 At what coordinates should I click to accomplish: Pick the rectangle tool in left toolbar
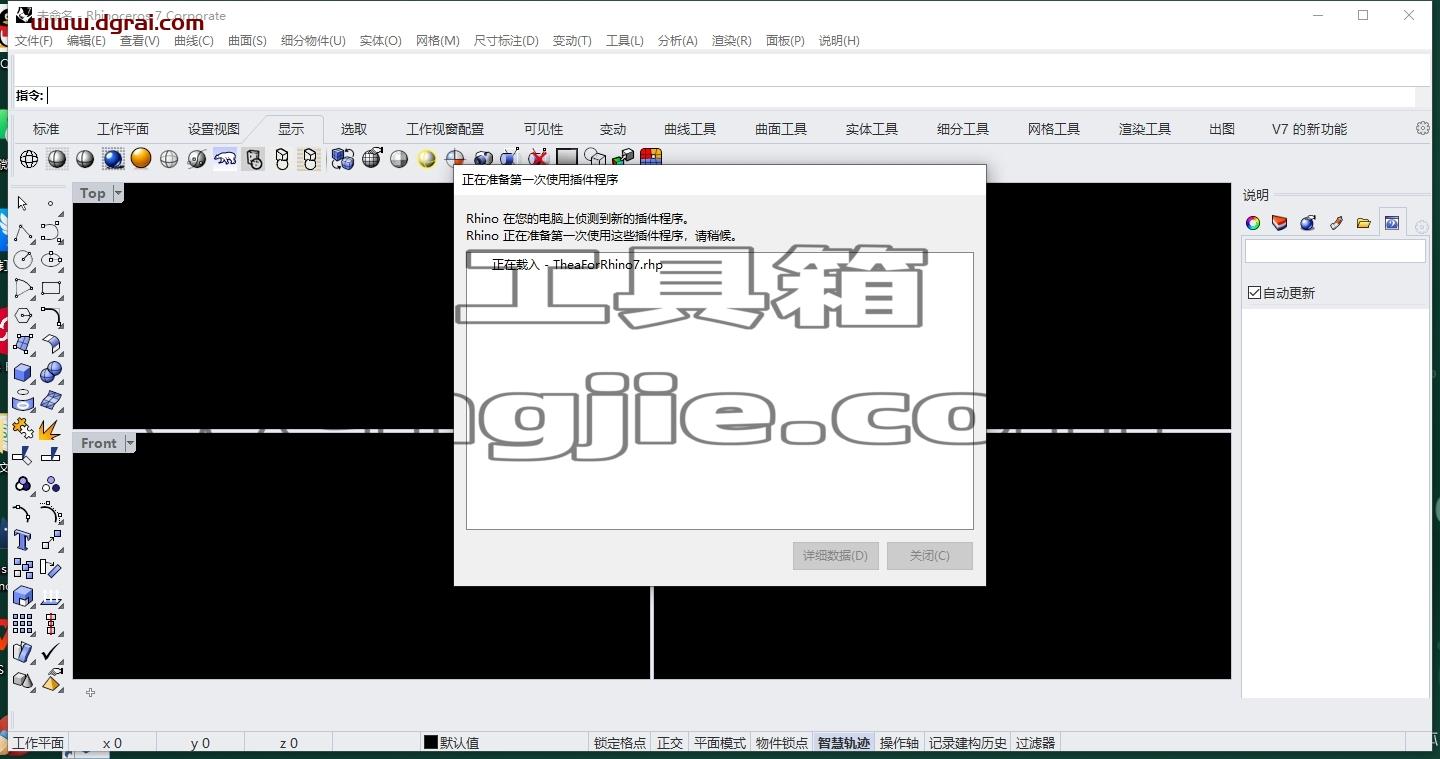(51, 288)
